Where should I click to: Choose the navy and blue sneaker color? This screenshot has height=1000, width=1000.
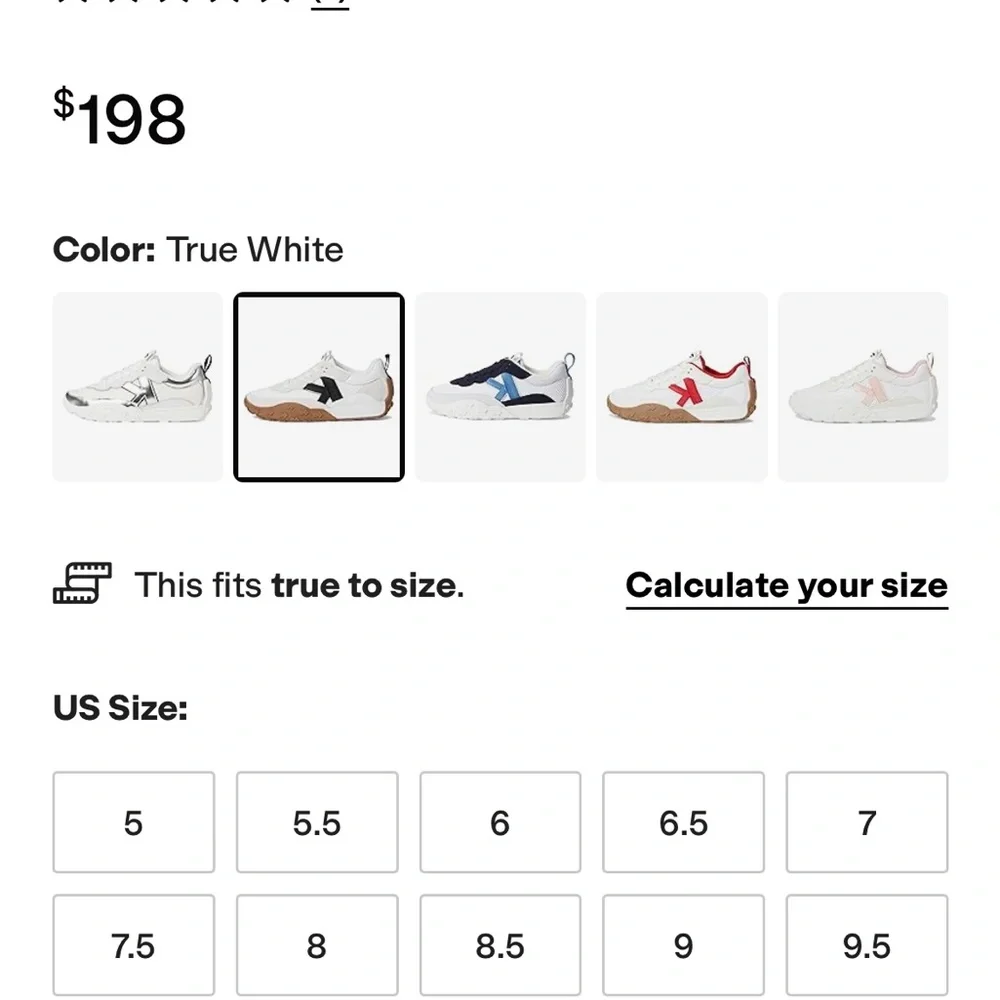[500, 387]
